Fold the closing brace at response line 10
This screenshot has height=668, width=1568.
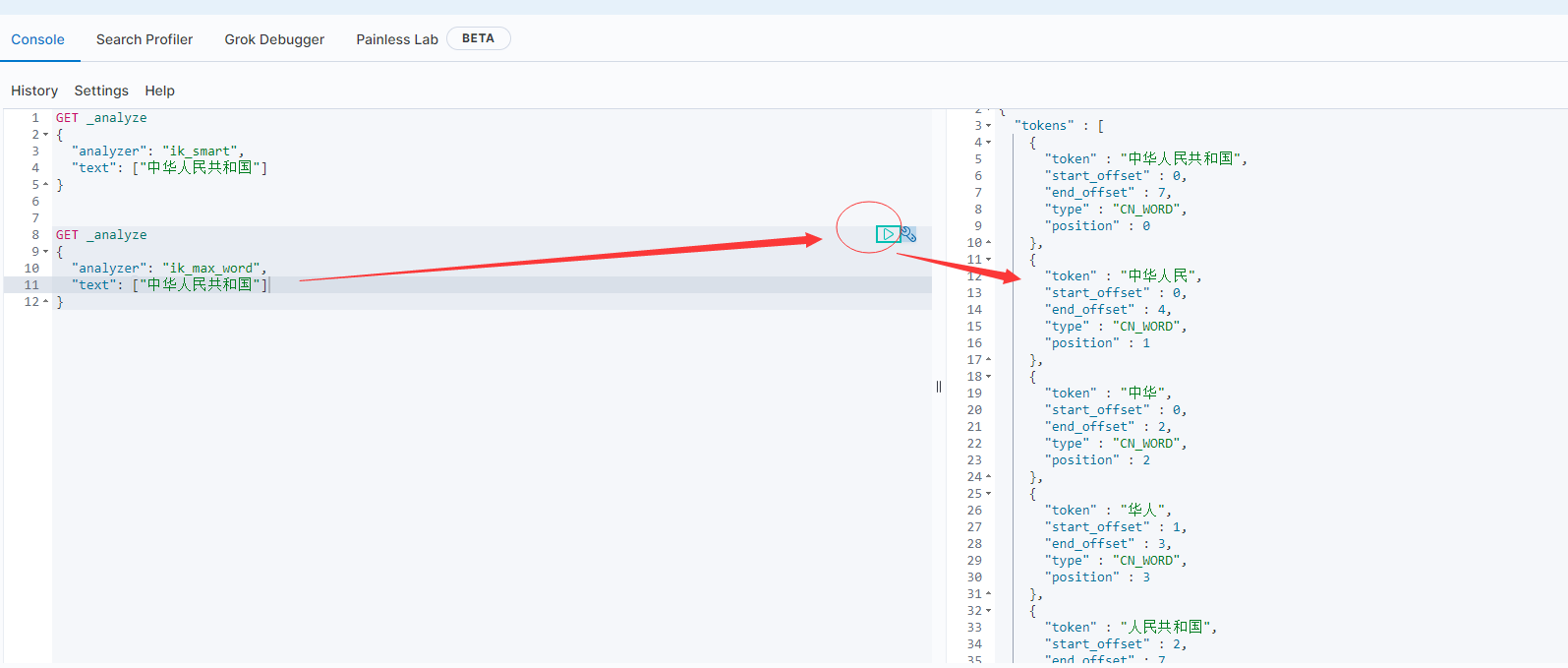click(988, 243)
